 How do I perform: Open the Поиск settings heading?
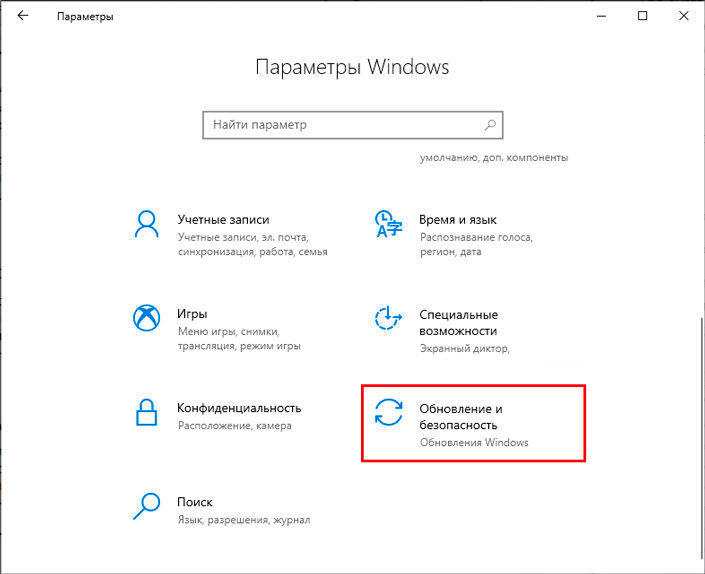coord(195,502)
